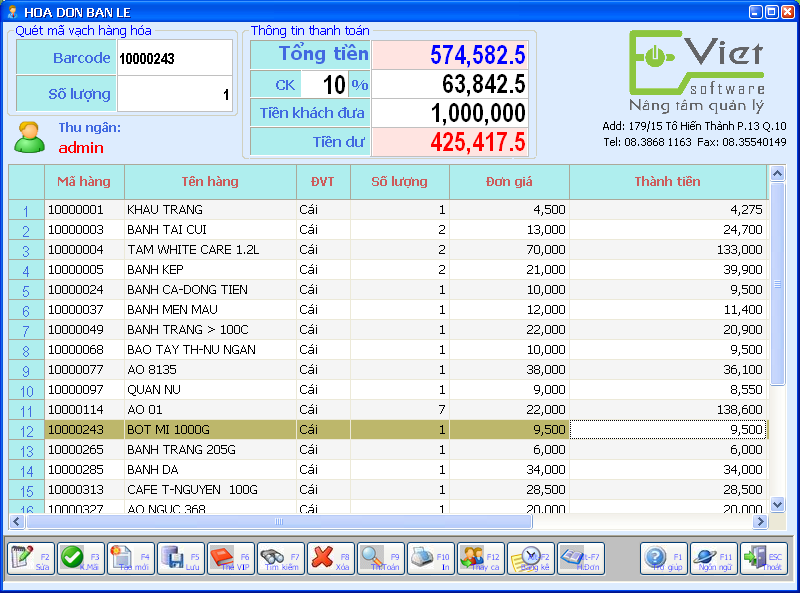Click the horizontal scrollbar left arrow
The height and width of the screenshot is (593, 800).
coord(16,522)
